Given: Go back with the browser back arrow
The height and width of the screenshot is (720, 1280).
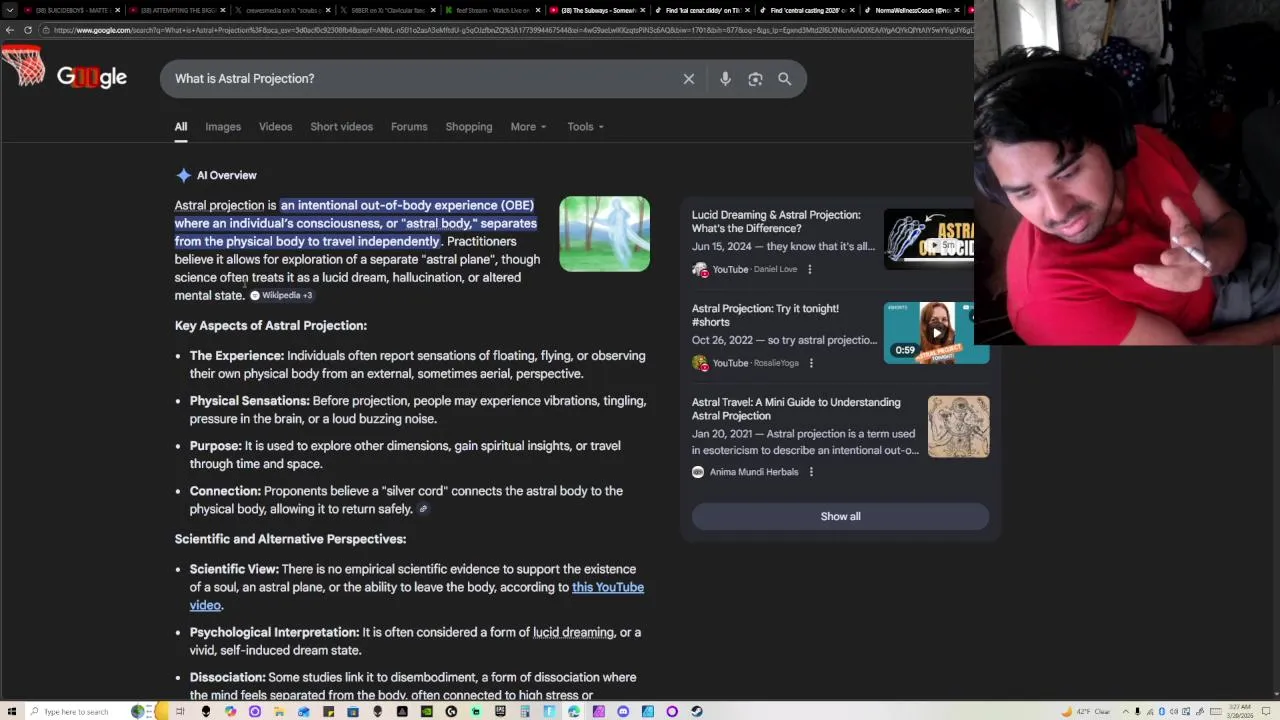Looking at the screenshot, I should (x=10, y=30).
